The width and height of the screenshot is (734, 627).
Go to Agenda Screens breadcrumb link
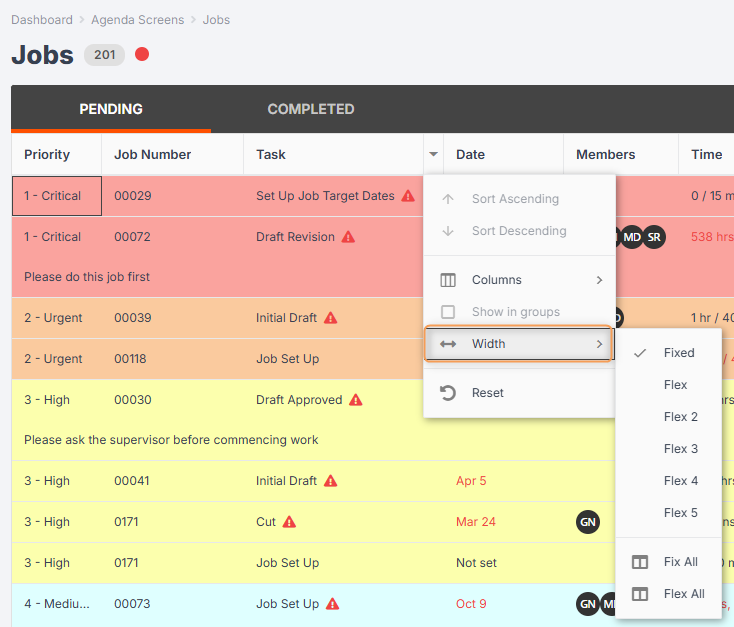(138, 20)
